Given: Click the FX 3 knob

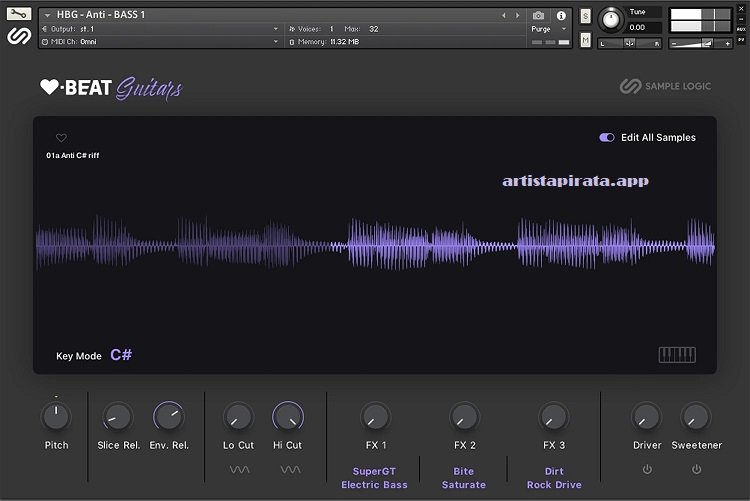Looking at the screenshot, I should pyautogui.click(x=553, y=416).
